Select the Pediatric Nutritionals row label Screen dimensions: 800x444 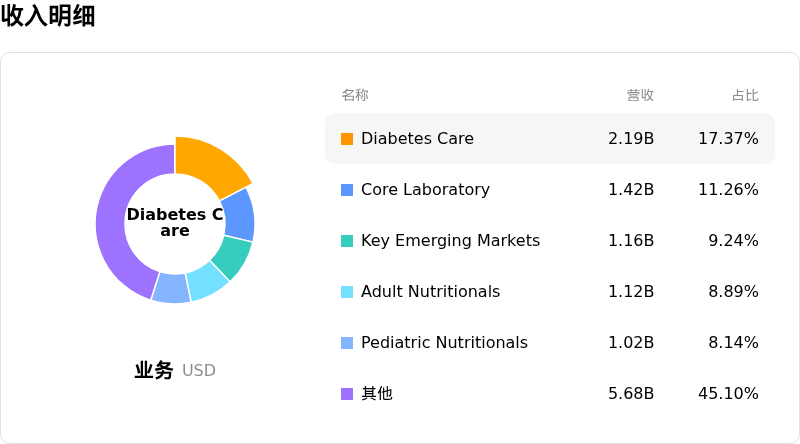(x=444, y=342)
